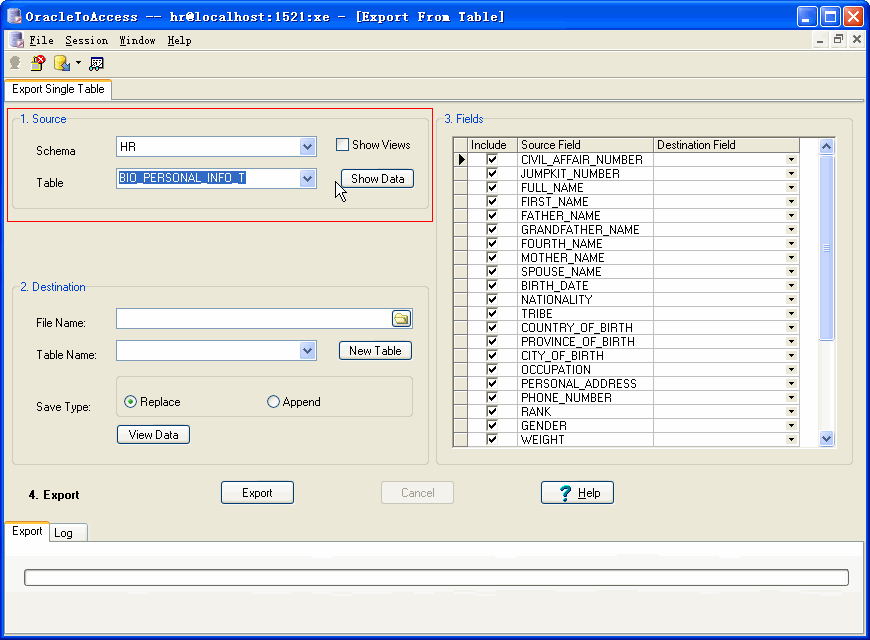Click the padlock disconnect session icon
Viewport: 870px width, 640px height.
click(x=38, y=63)
